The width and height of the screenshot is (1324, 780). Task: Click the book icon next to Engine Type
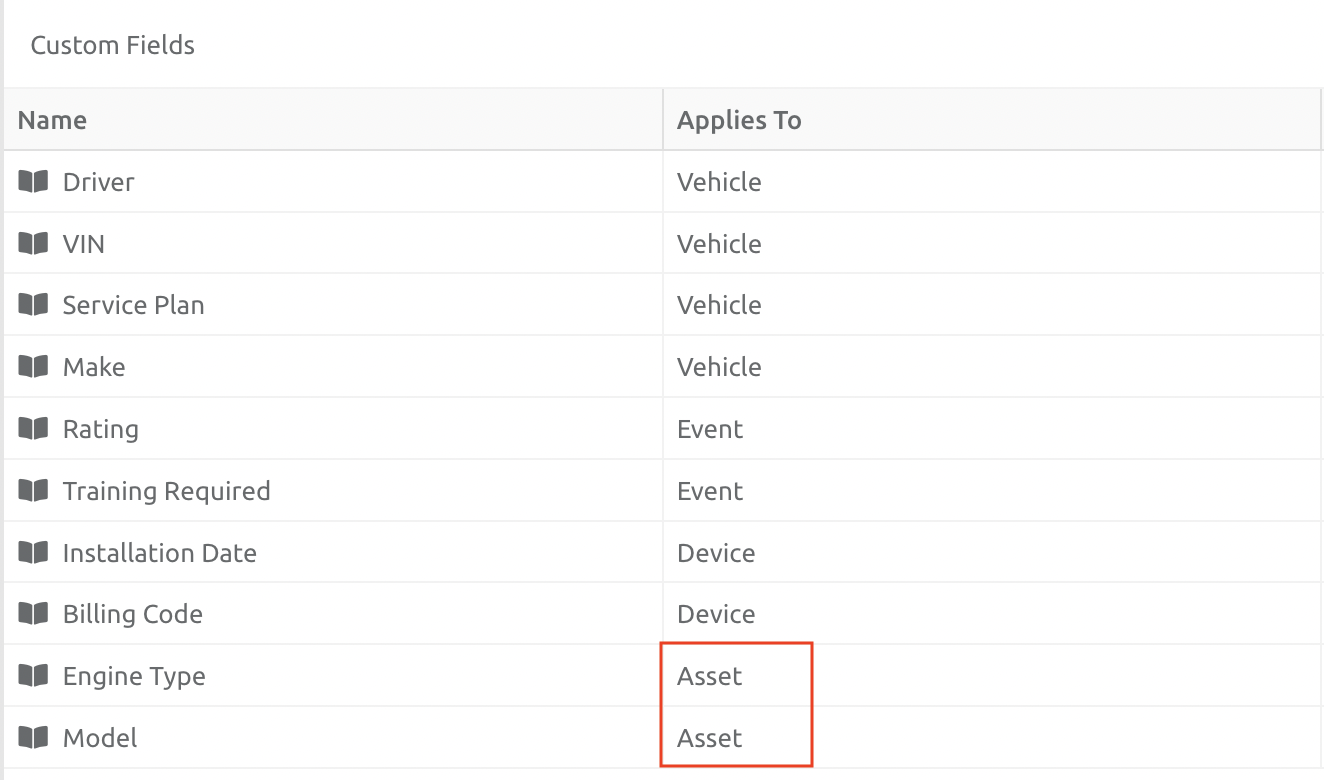(32, 675)
